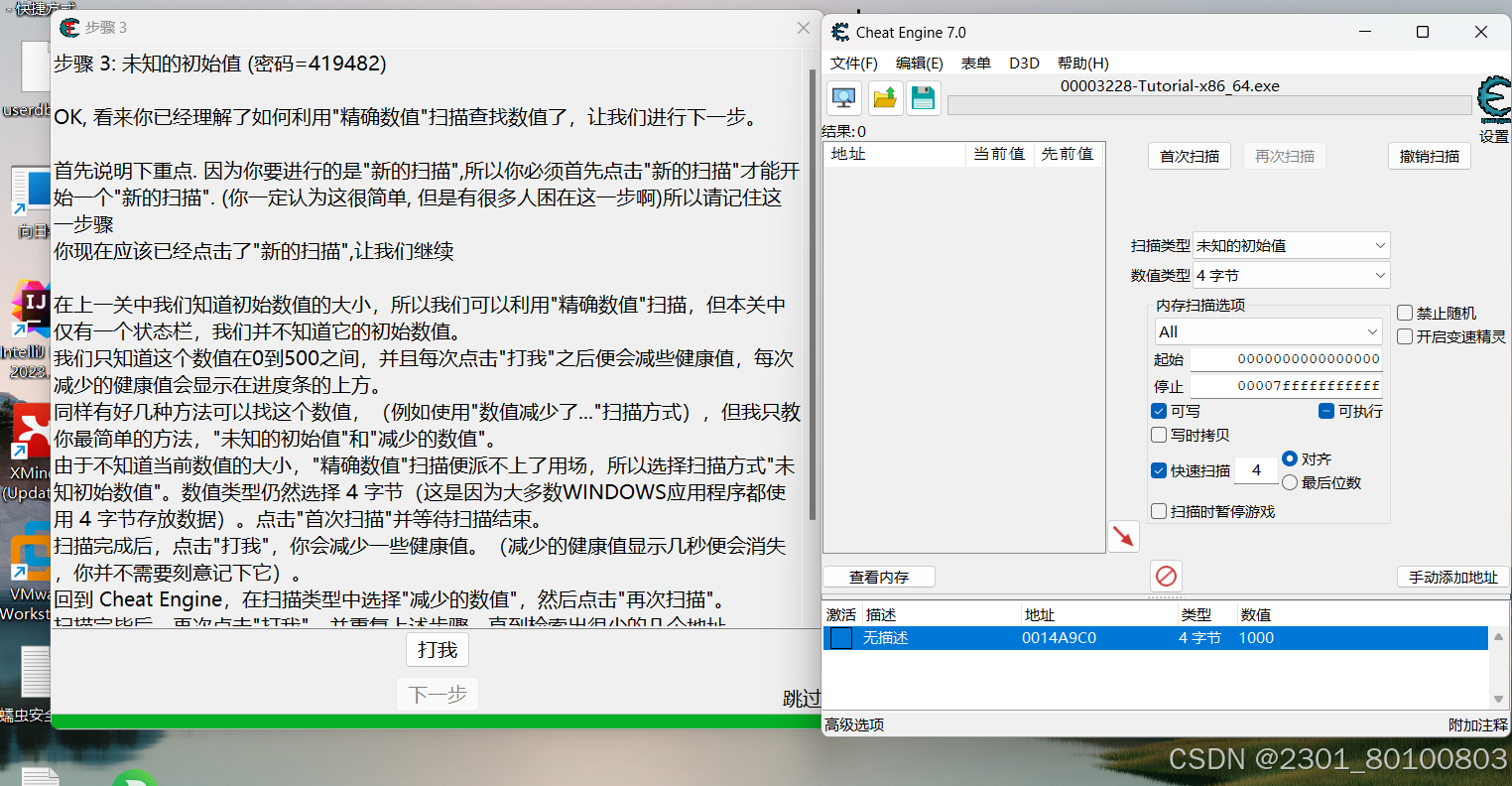
Task: Click the 描述 column header in address list
Action: (x=941, y=615)
